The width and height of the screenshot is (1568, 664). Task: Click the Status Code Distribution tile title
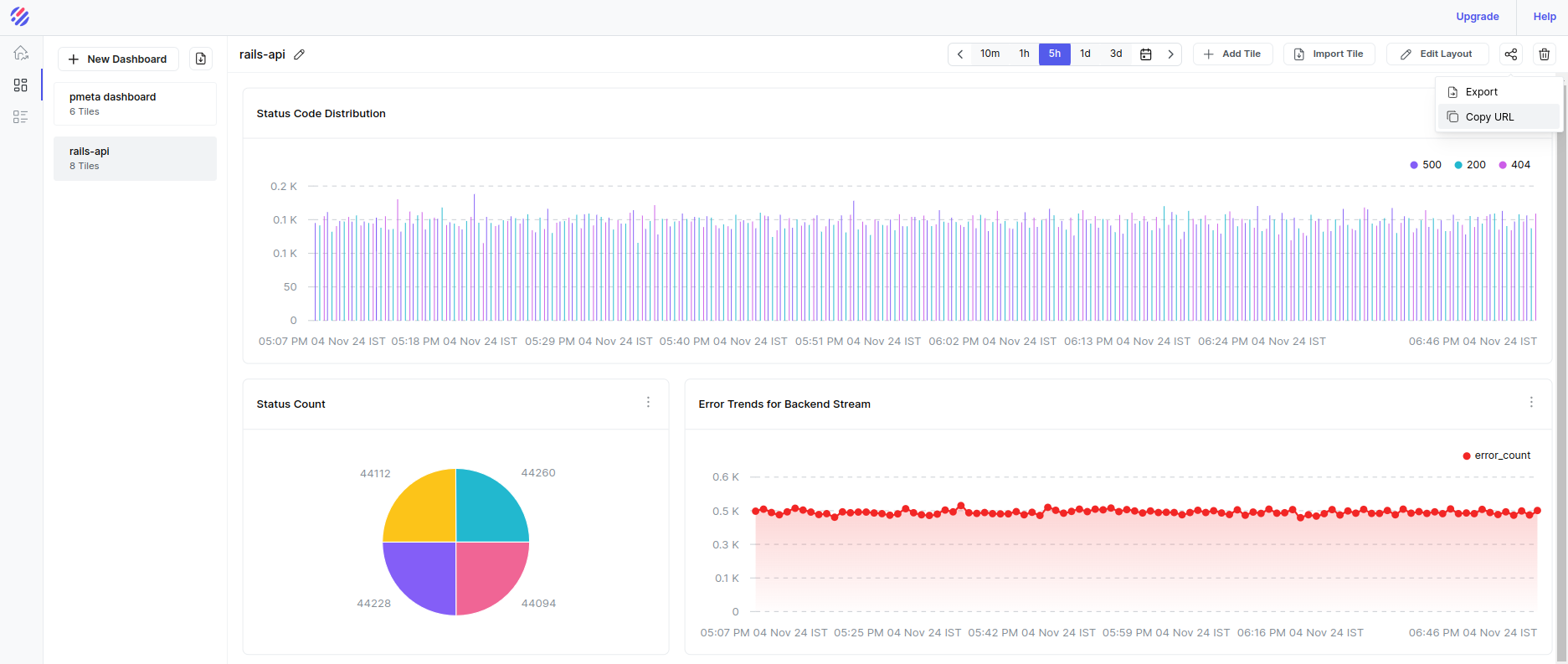[321, 114]
